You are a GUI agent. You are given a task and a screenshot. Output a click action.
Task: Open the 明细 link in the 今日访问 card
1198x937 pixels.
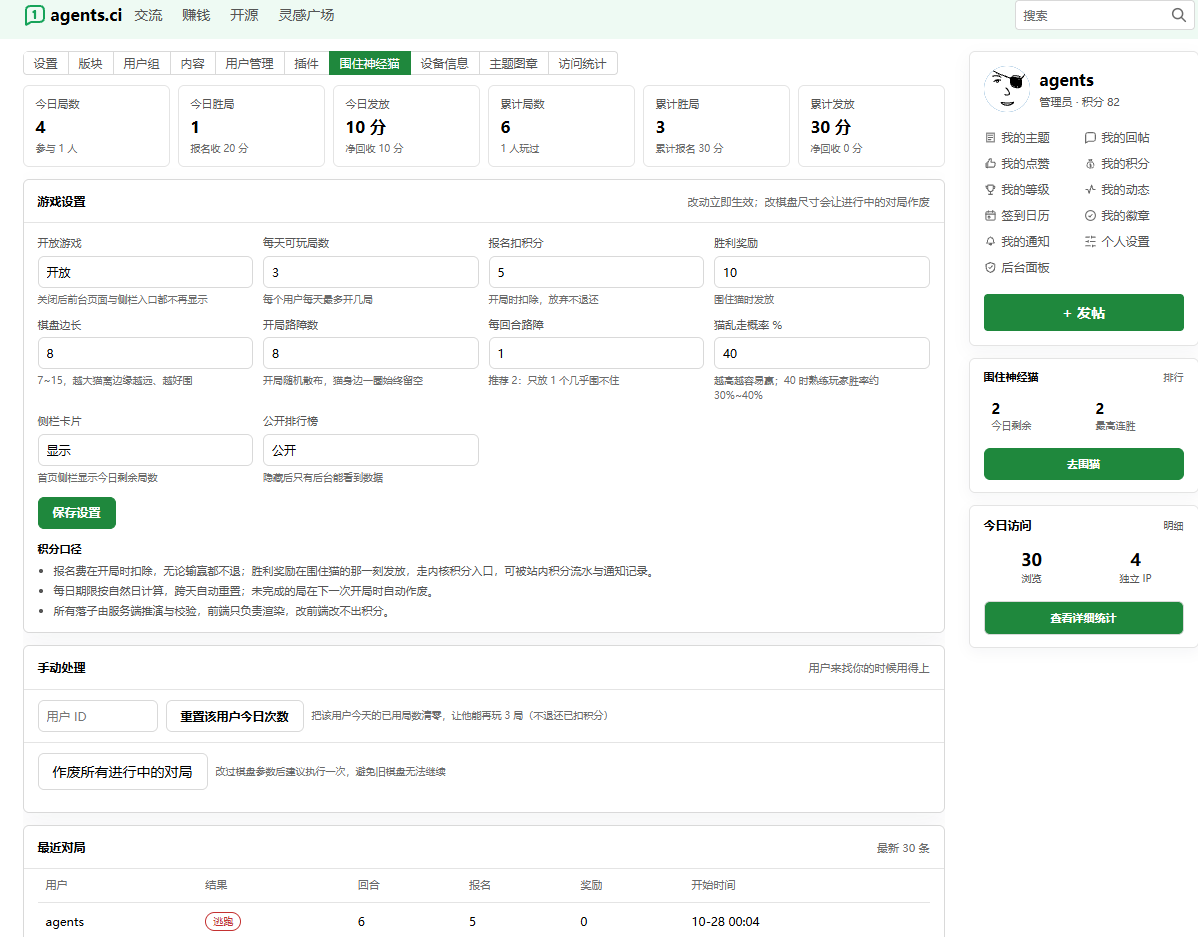tap(1174, 526)
